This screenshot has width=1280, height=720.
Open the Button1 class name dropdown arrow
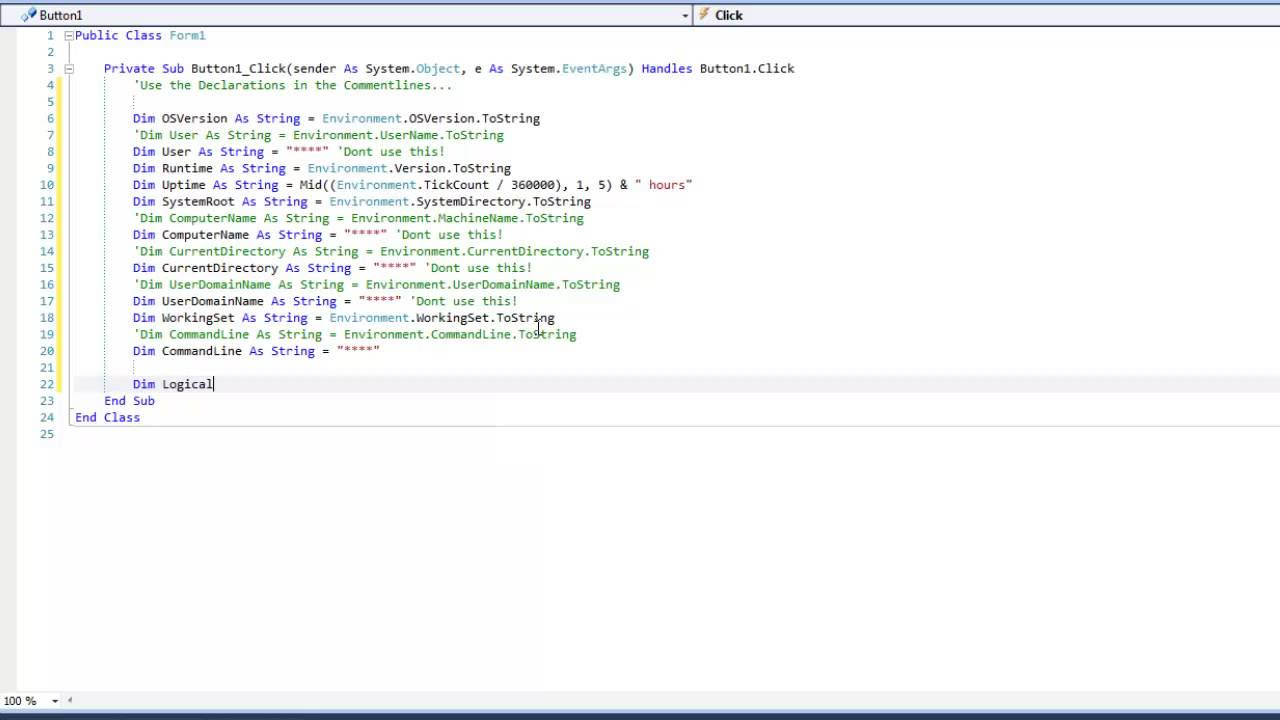pyautogui.click(x=685, y=15)
